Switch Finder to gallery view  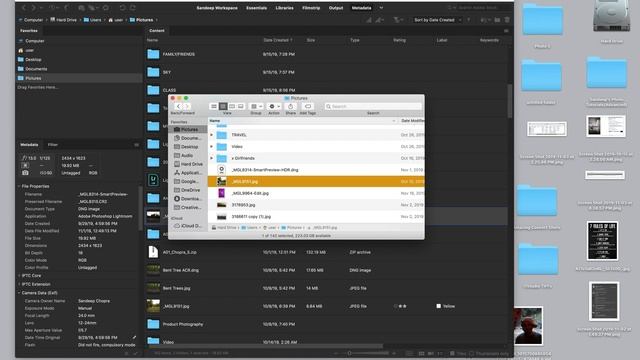(241, 107)
